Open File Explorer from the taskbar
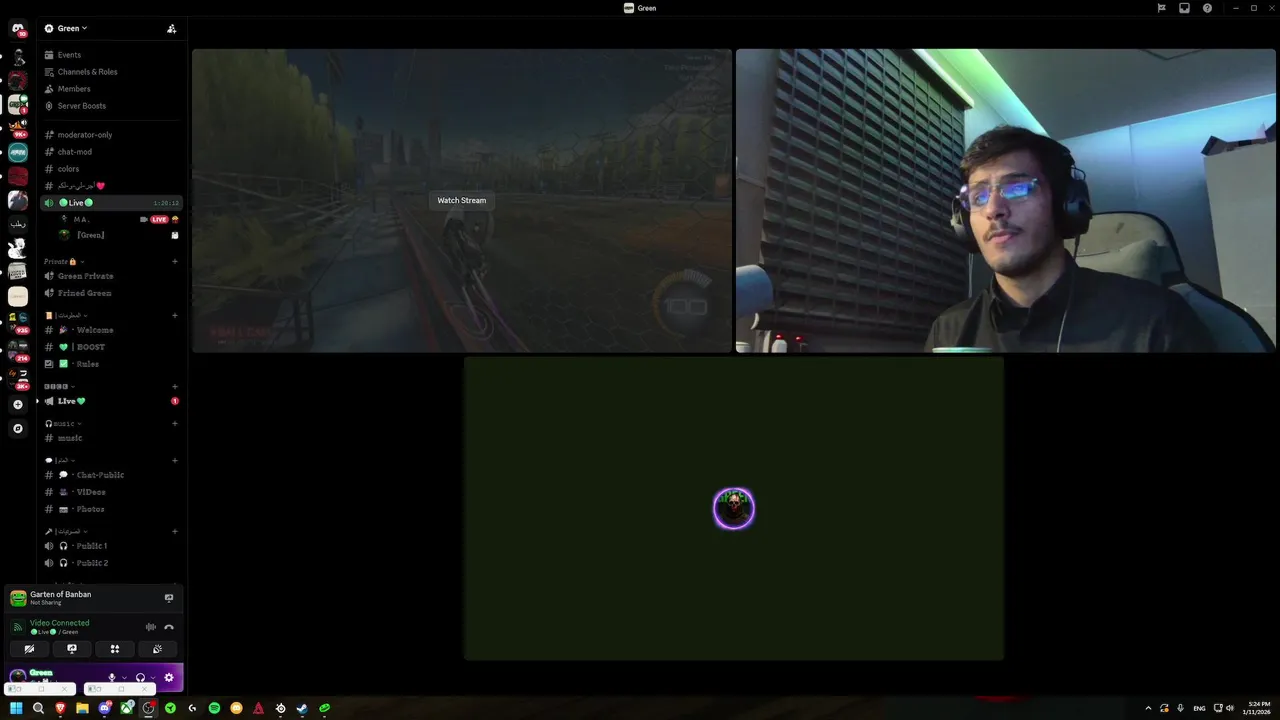The height and width of the screenshot is (720, 1280). tap(82, 708)
